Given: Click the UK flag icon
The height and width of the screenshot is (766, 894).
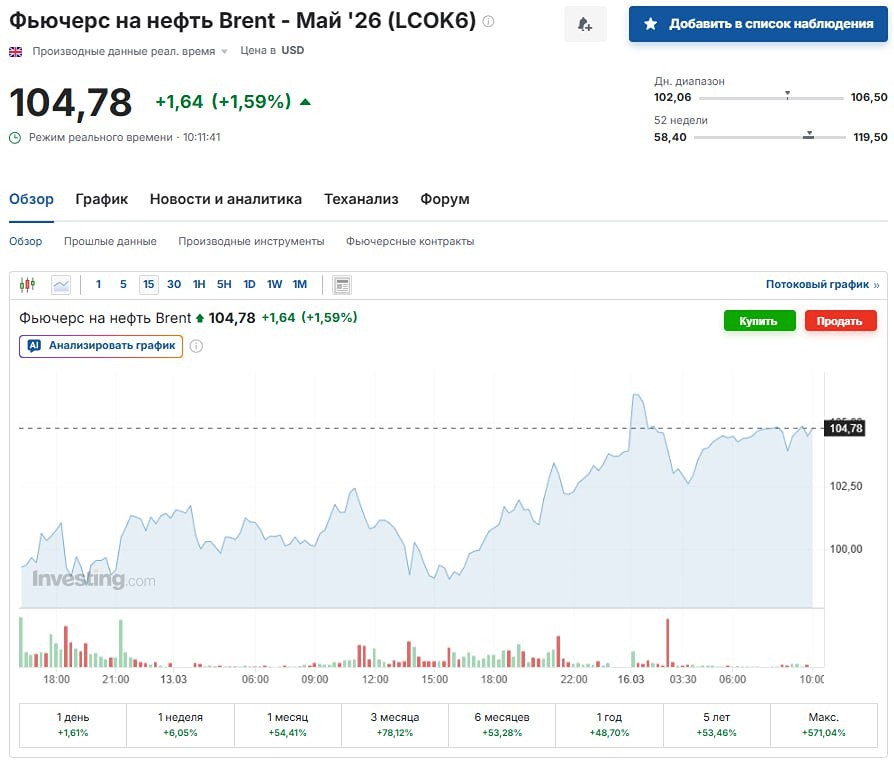Looking at the screenshot, I should [x=16, y=50].
